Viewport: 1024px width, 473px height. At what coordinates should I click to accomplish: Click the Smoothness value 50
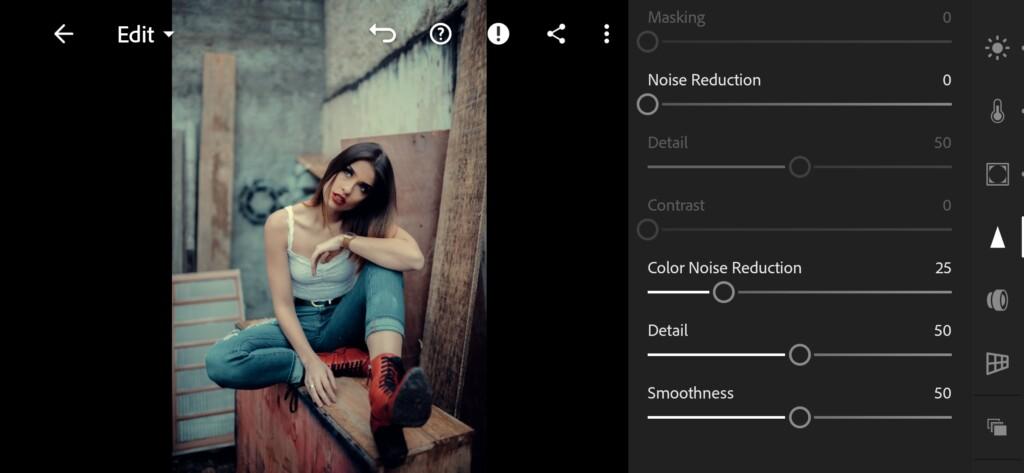tap(943, 393)
